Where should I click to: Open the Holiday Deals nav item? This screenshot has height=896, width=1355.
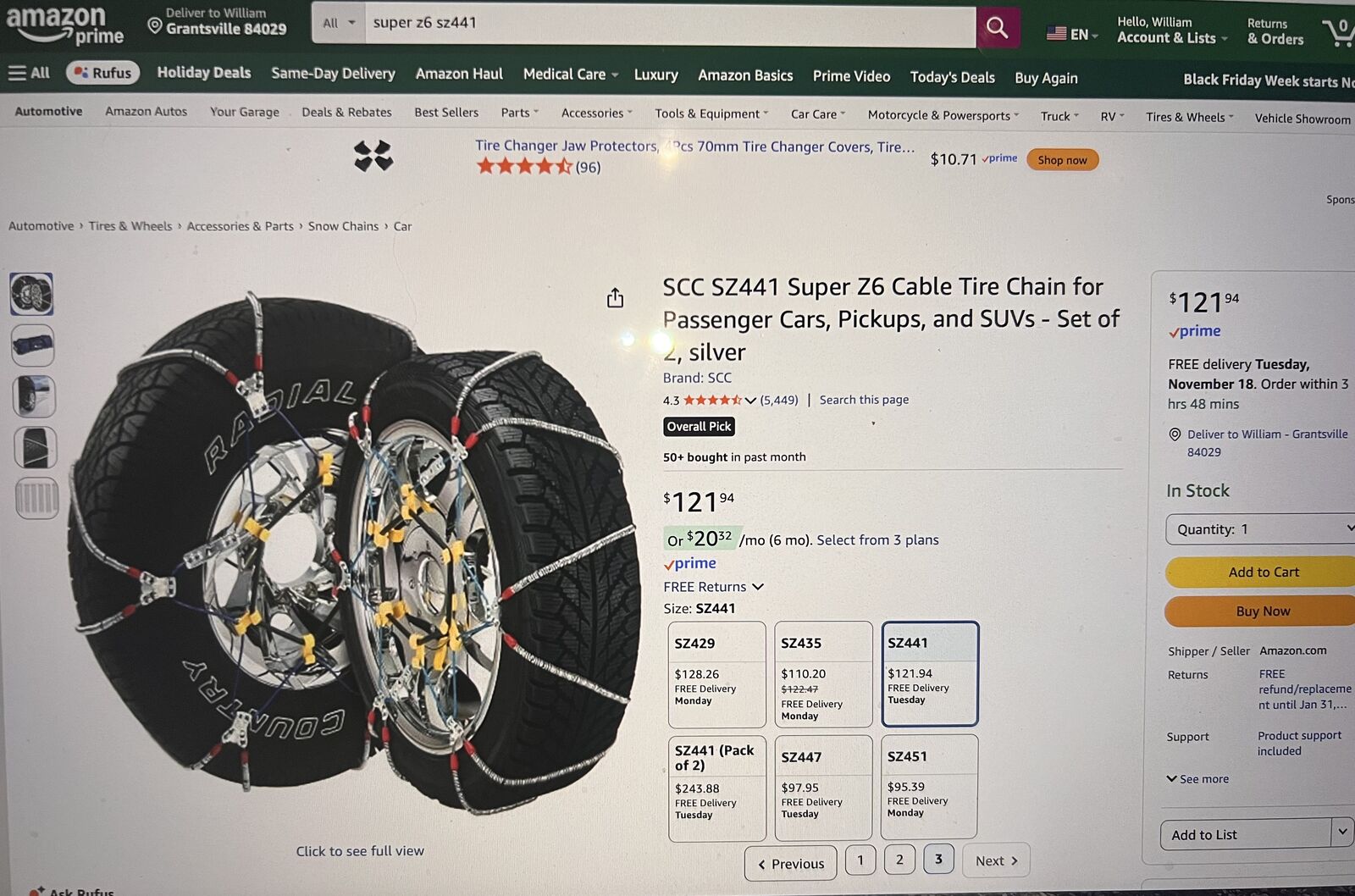[204, 73]
